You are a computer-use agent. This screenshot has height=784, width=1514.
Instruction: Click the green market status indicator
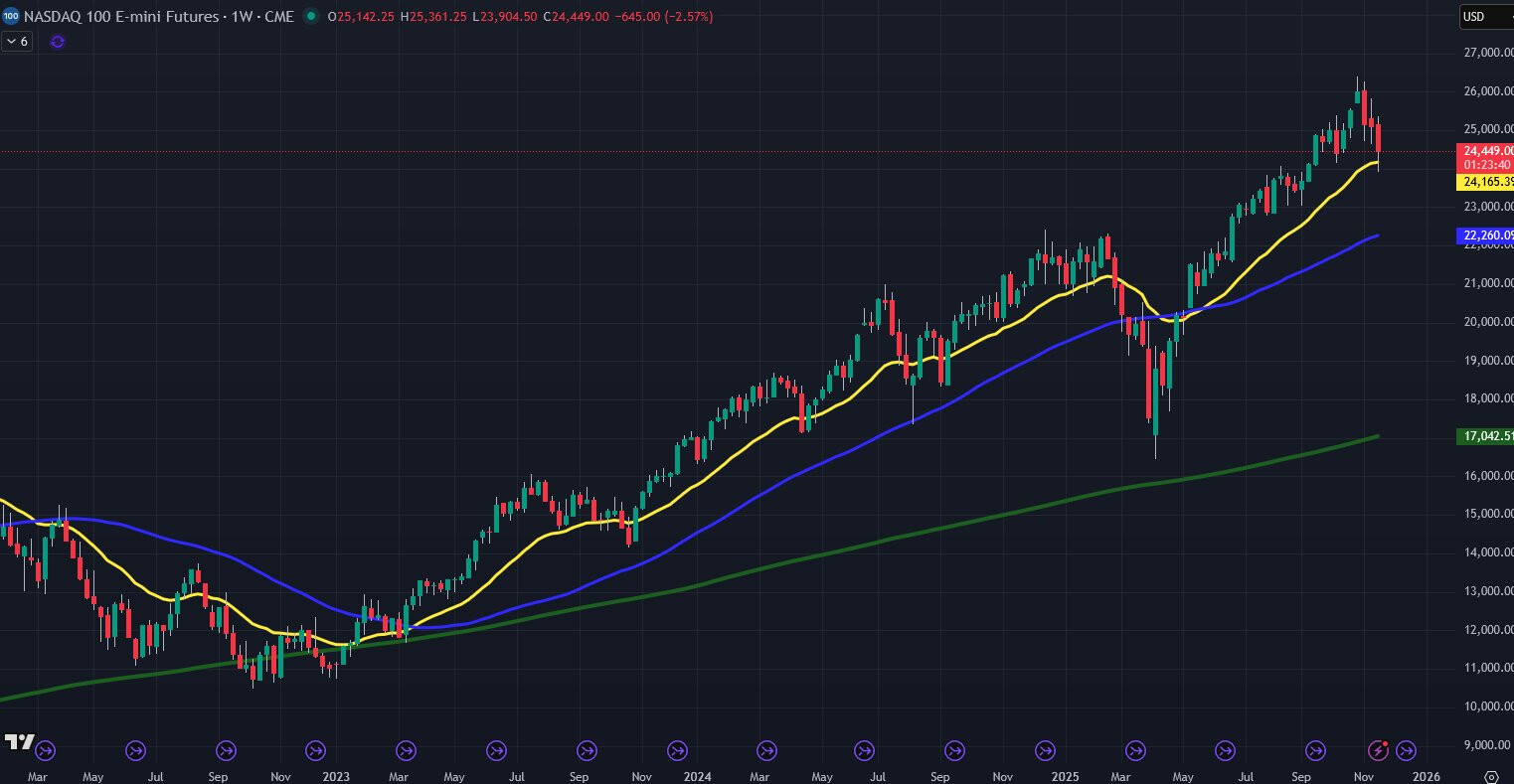point(312,17)
